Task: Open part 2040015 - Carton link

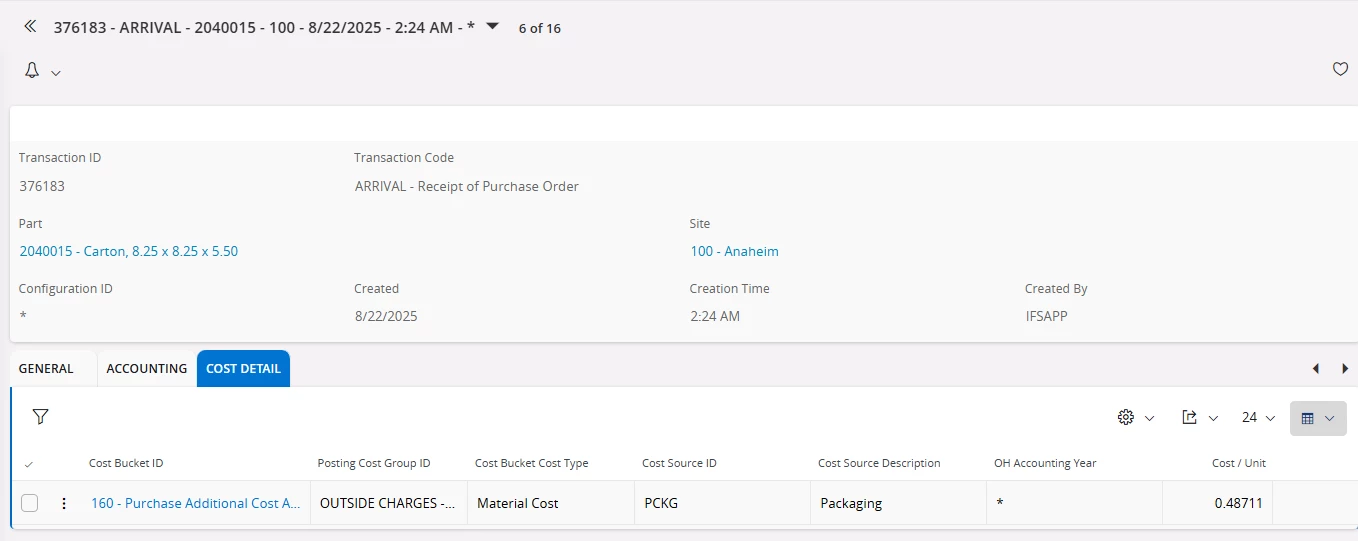Action: [x=129, y=251]
